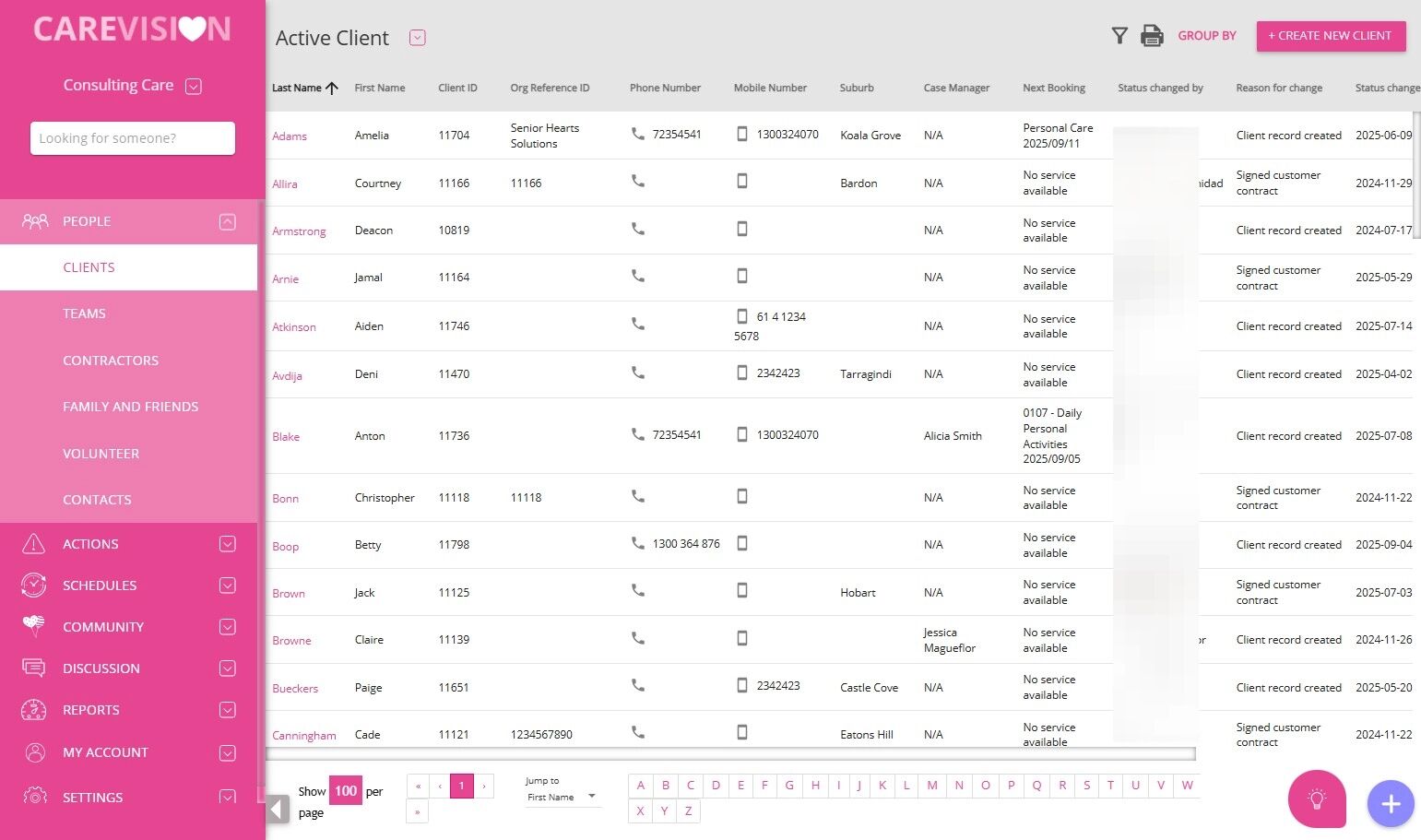Sort by Client ID column header

coord(457,88)
